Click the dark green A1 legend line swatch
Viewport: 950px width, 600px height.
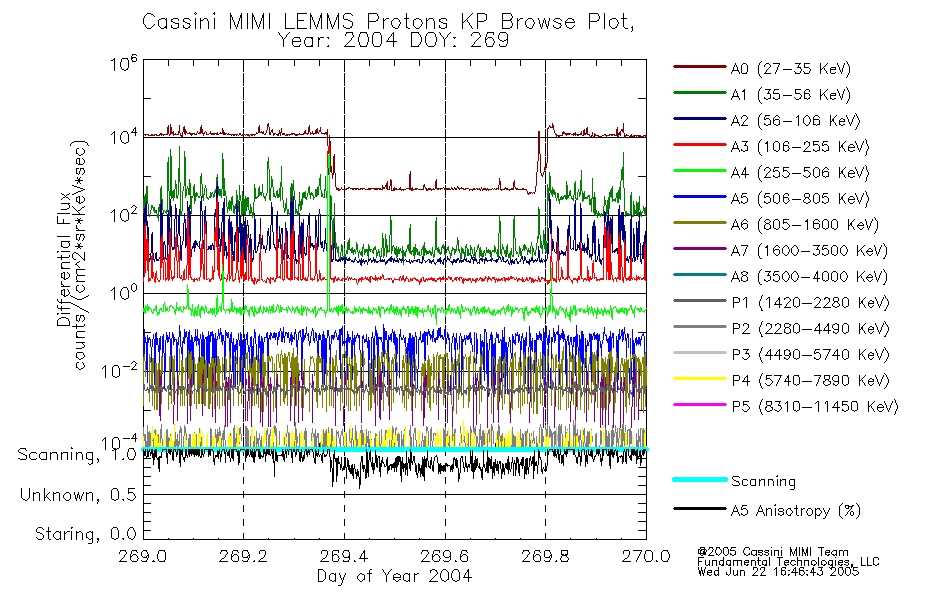(x=700, y=93)
